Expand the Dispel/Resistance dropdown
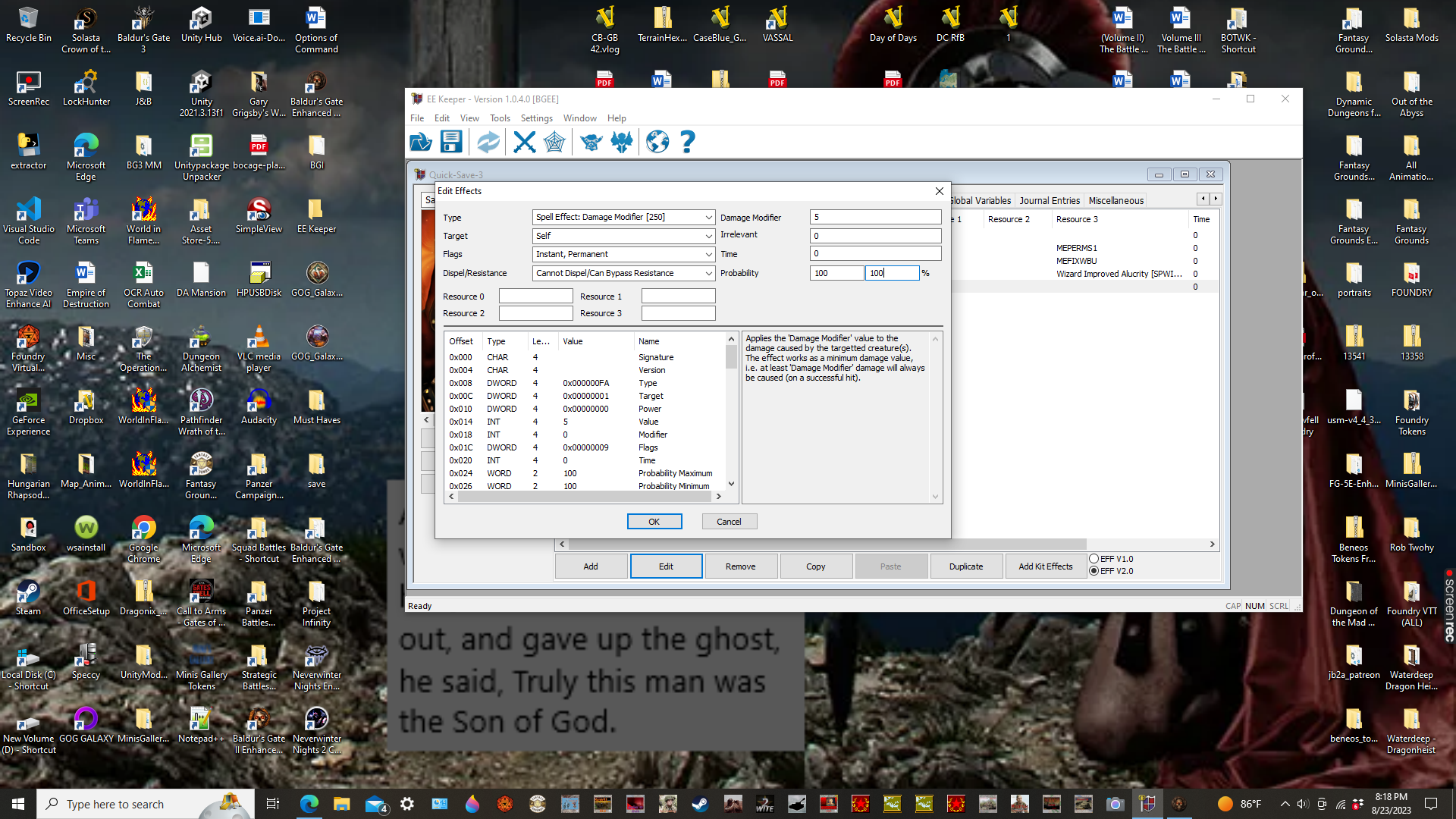Viewport: 1456px width, 819px height. [x=708, y=273]
